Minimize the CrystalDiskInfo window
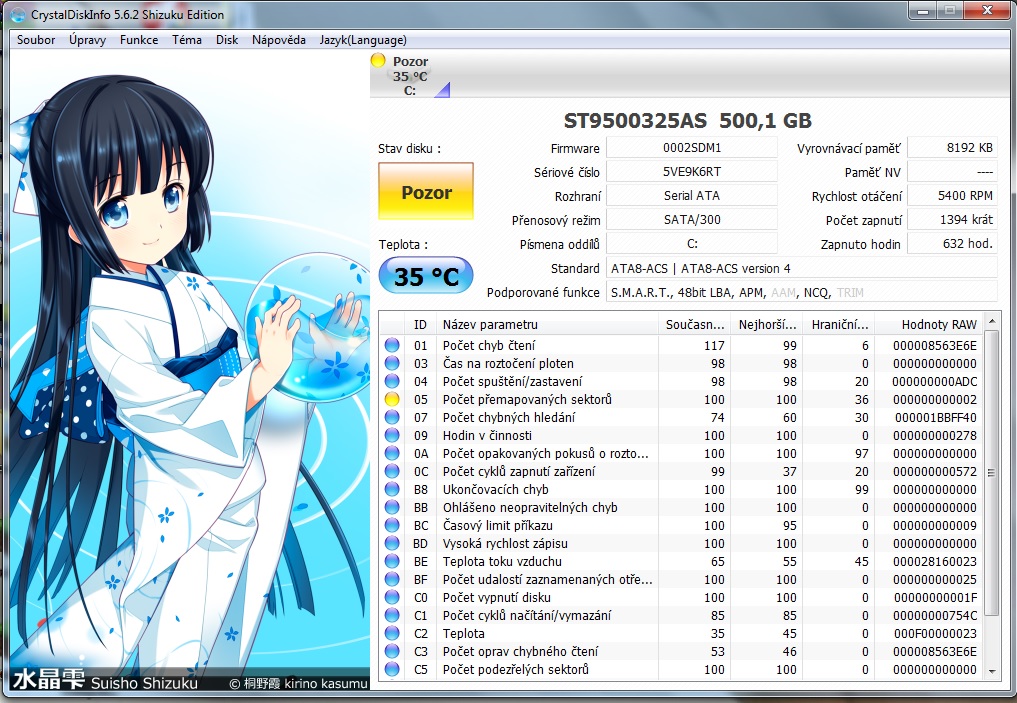 pos(924,11)
